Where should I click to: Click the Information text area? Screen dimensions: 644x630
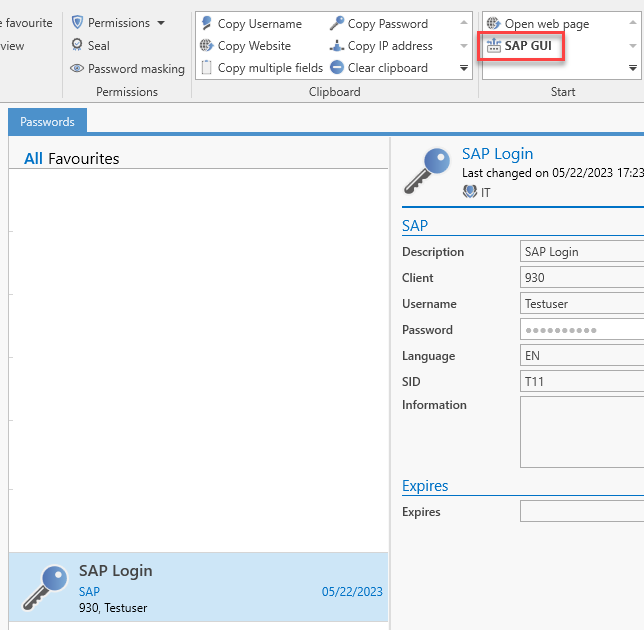[582, 432]
